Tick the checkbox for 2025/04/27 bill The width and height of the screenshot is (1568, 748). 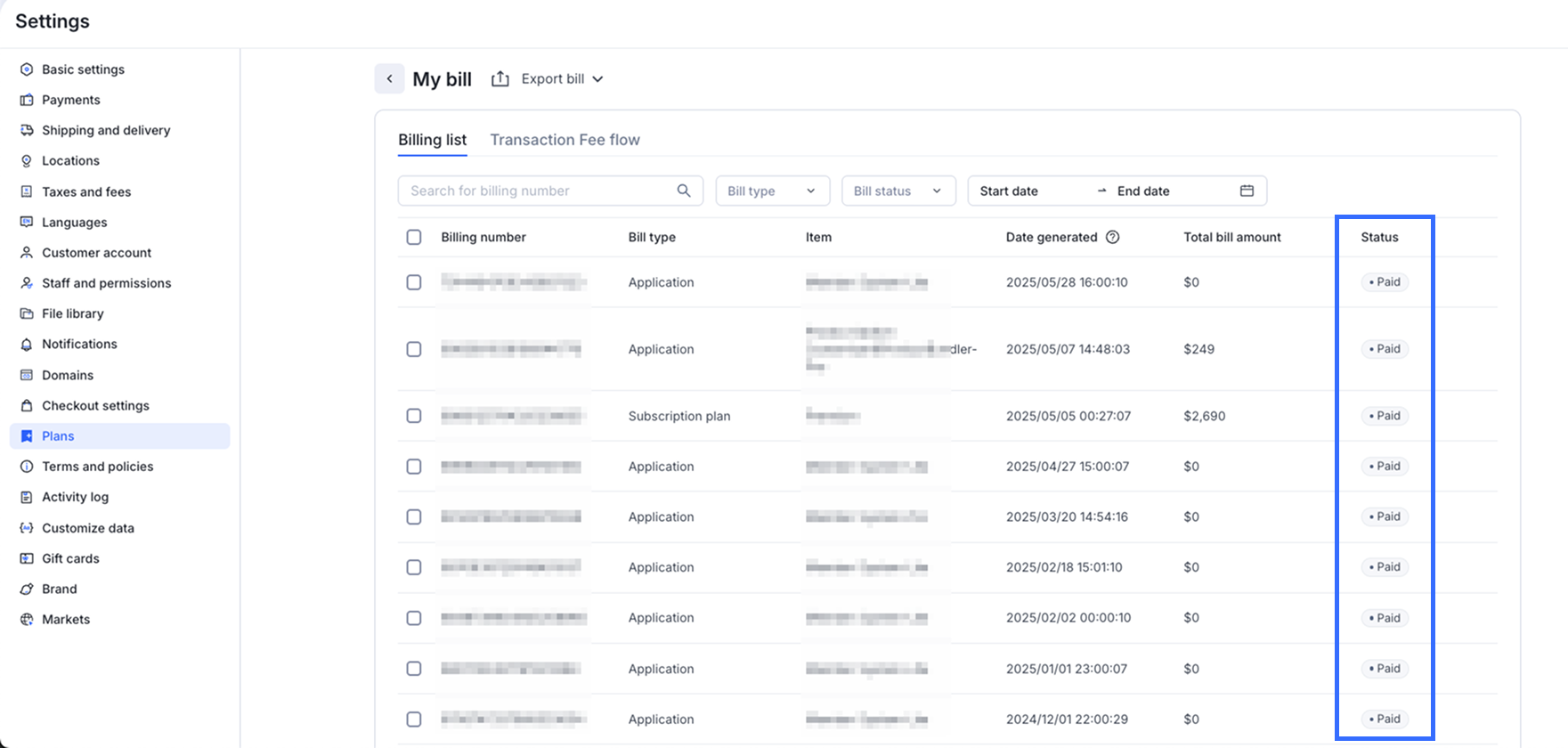pos(414,467)
